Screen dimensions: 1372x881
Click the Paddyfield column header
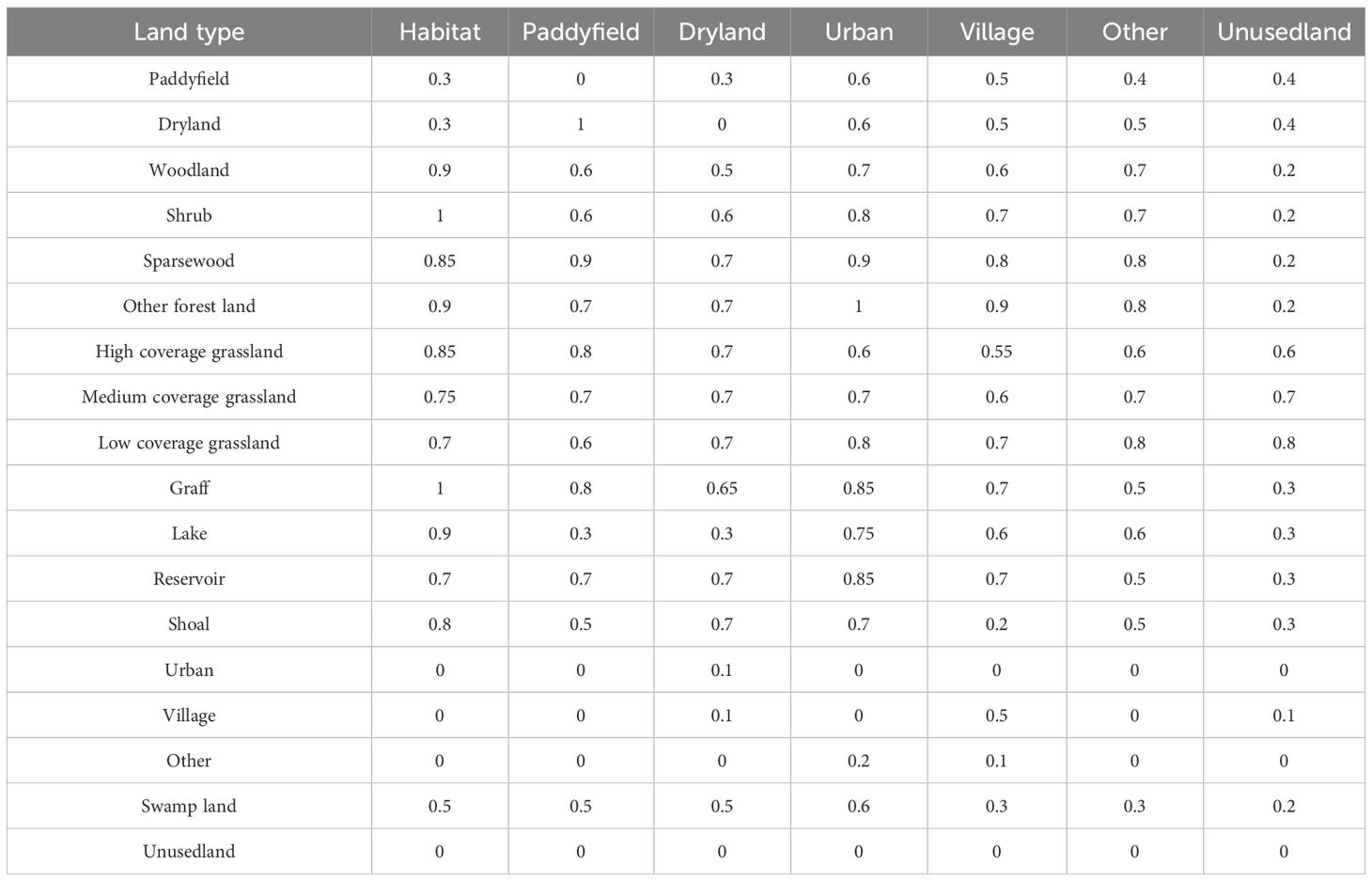(581, 32)
